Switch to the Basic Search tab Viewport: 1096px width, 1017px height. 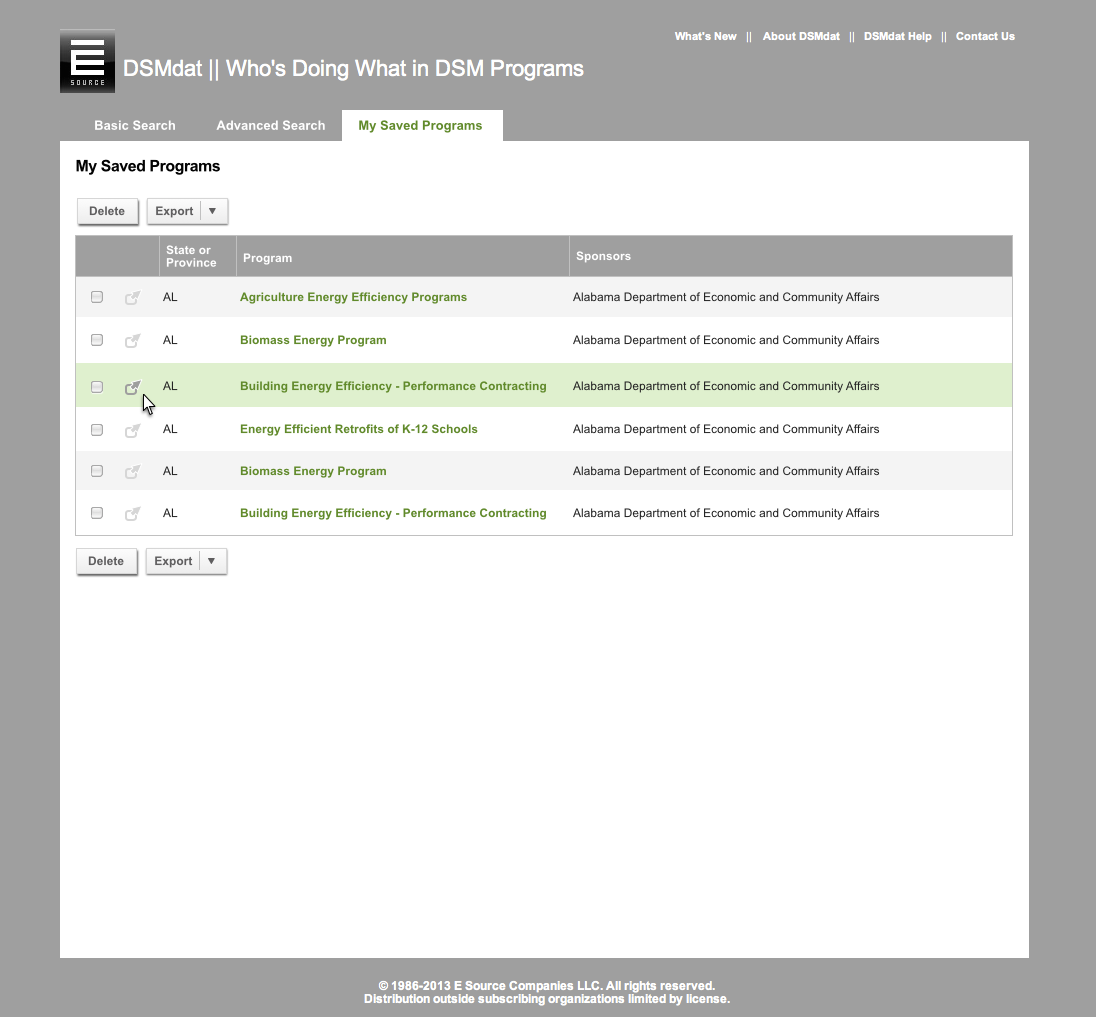pos(135,126)
